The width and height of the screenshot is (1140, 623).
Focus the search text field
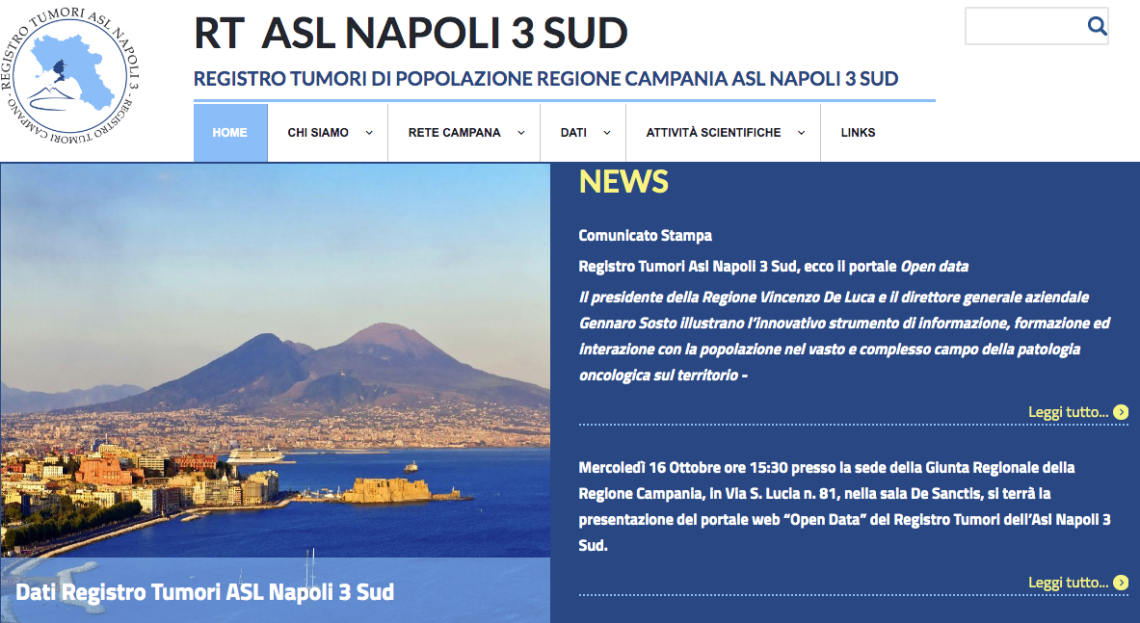pos(1024,26)
